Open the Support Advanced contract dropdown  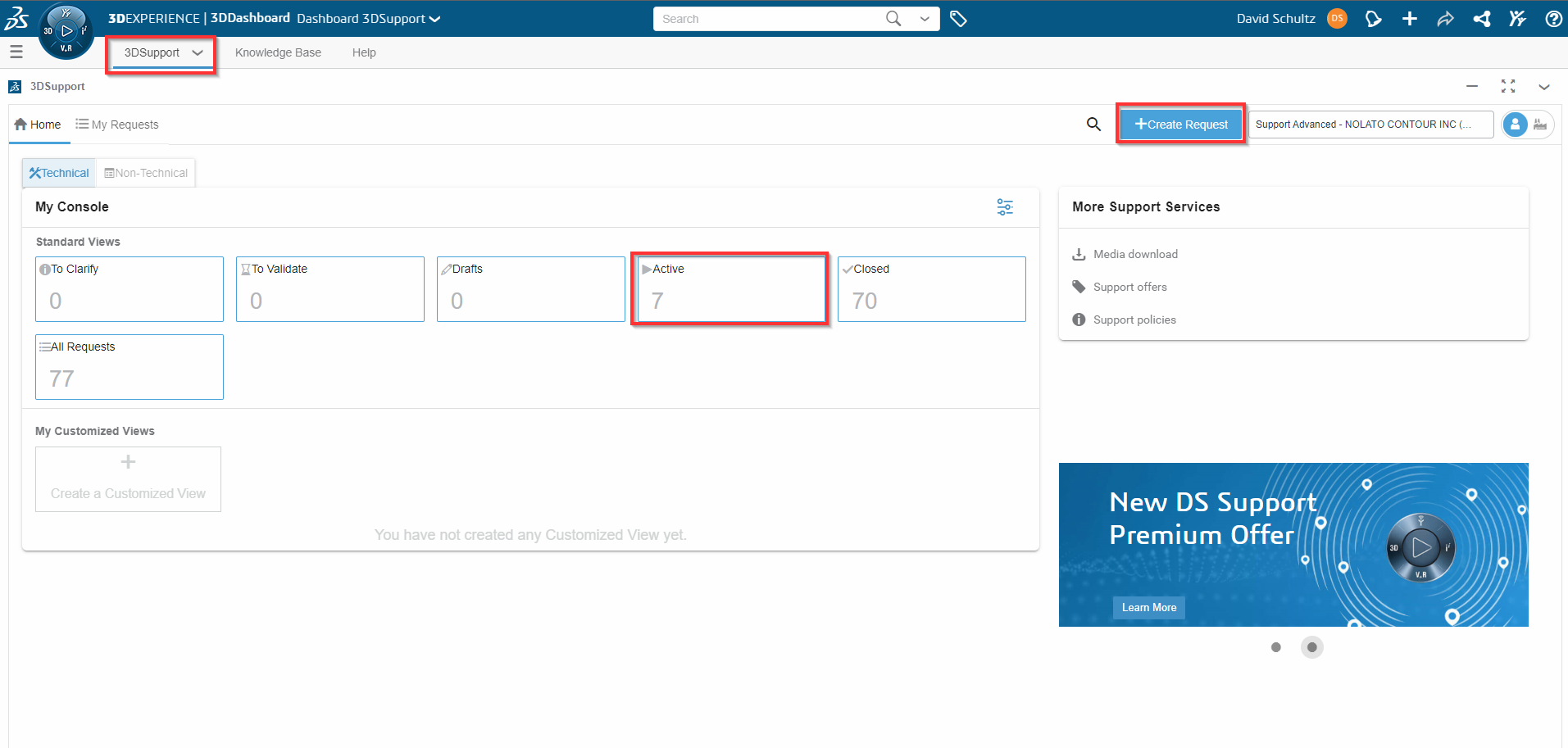tap(1371, 125)
